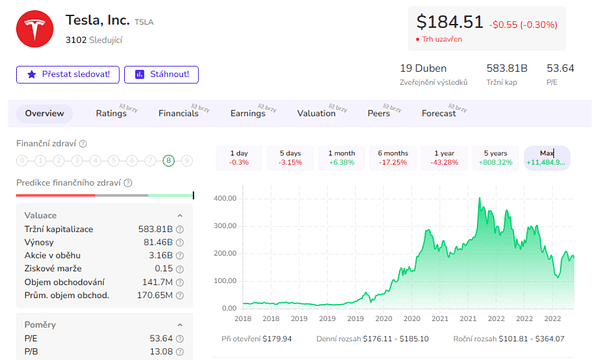Select financial health score circle 8
The width and height of the screenshot is (600, 360).
point(168,161)
